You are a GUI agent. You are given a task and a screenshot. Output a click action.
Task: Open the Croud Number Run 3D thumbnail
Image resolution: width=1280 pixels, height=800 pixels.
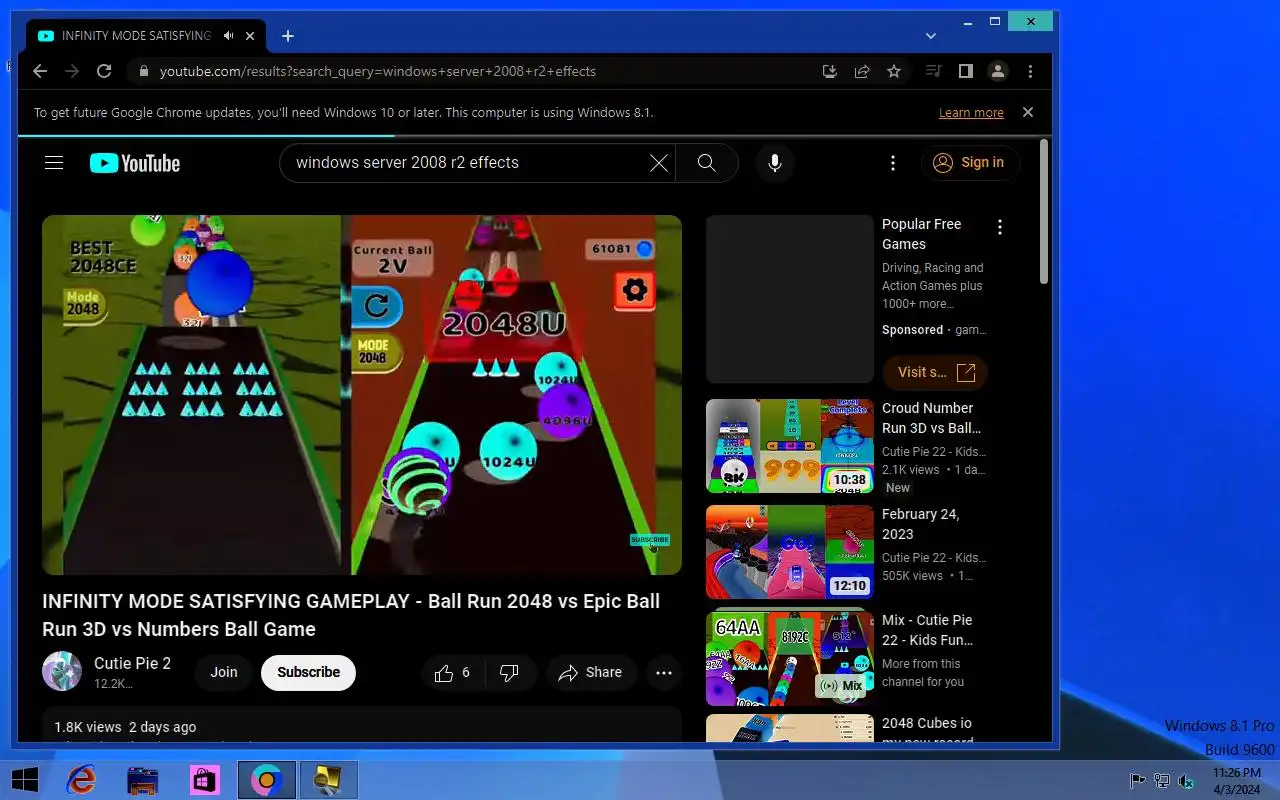790,446
